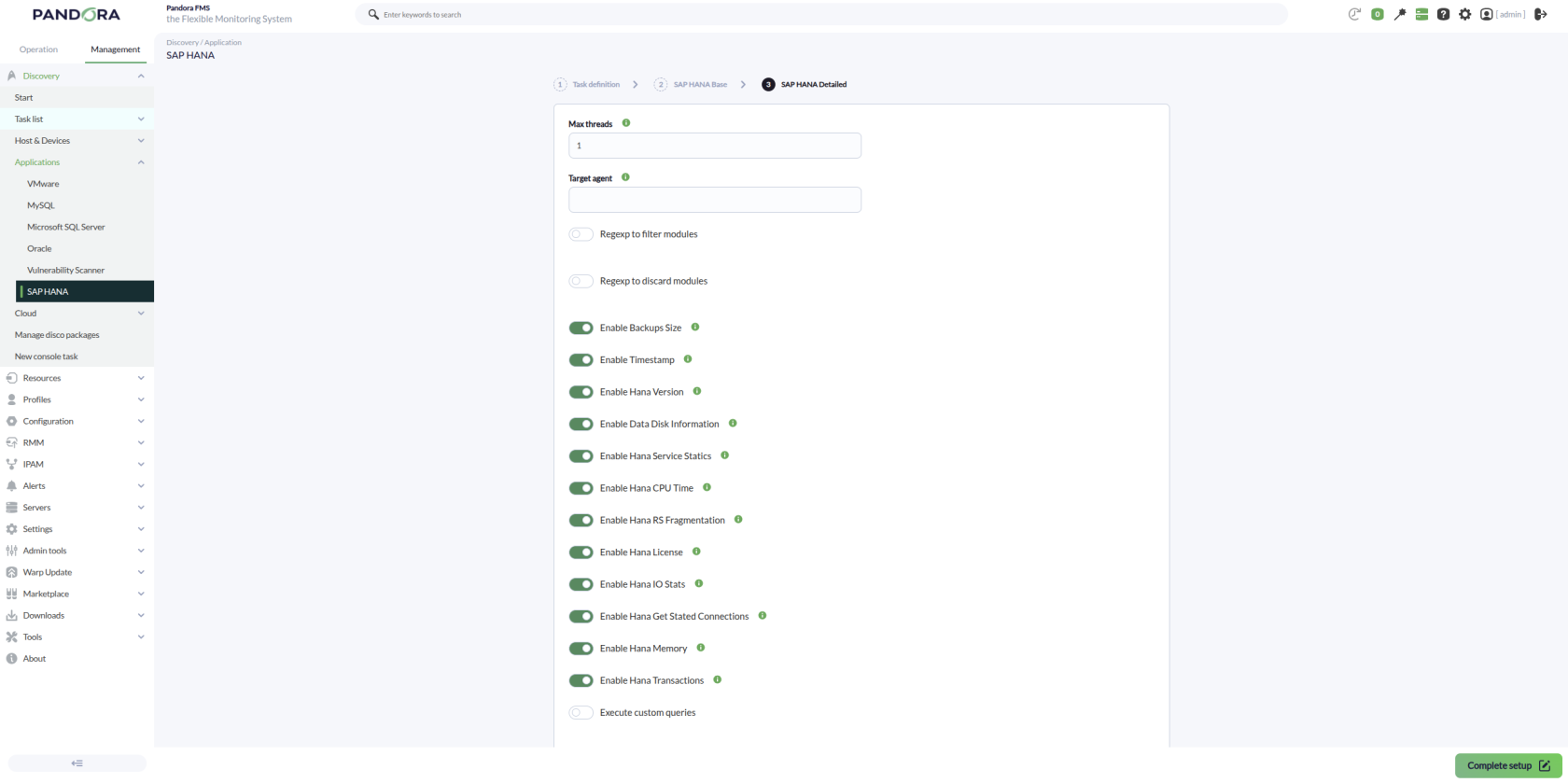Screen dimensions: 1568x783
Task: Click the Target agent info icon
Action: point(625,177)
